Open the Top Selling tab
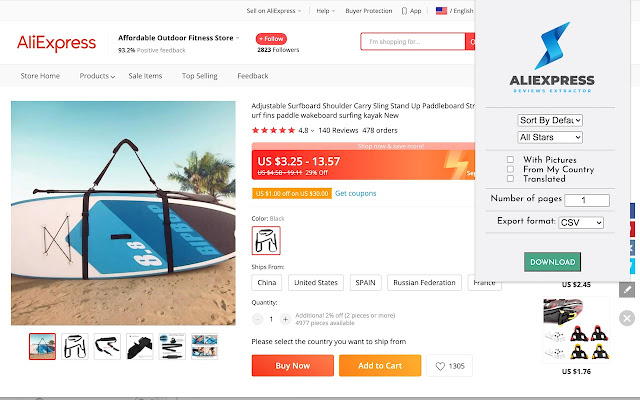 click(x=199, y=76)
